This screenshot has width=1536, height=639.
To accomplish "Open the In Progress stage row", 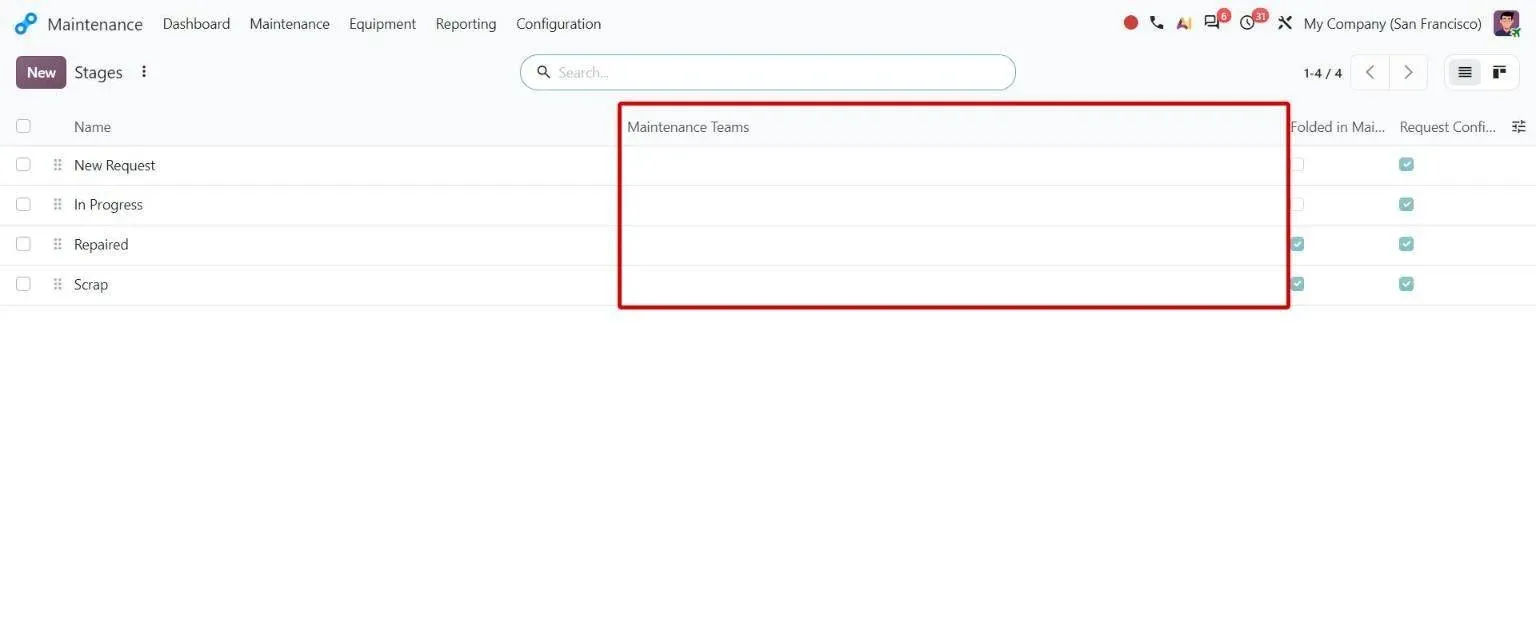I will 768,205.
